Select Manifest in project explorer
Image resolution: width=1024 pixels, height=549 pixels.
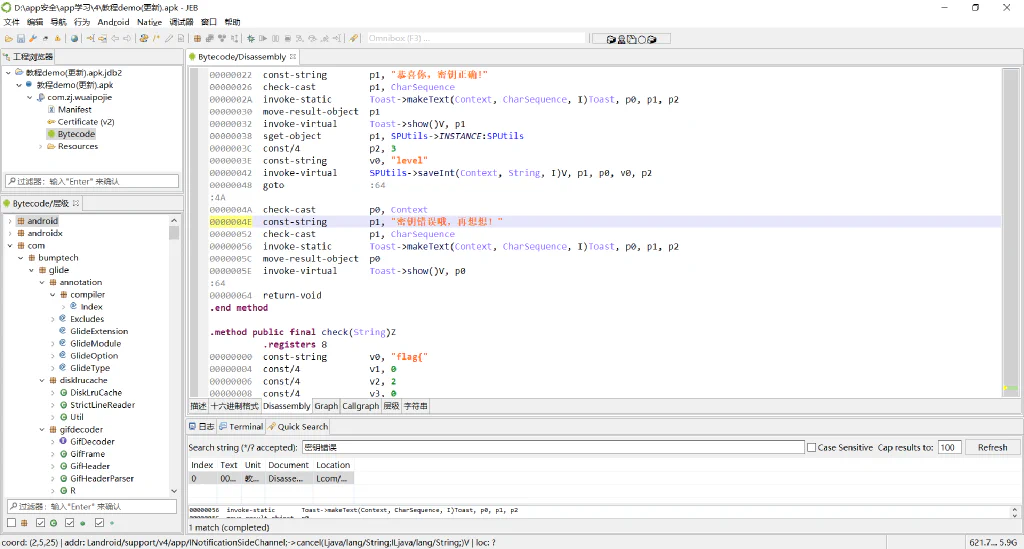74,110
